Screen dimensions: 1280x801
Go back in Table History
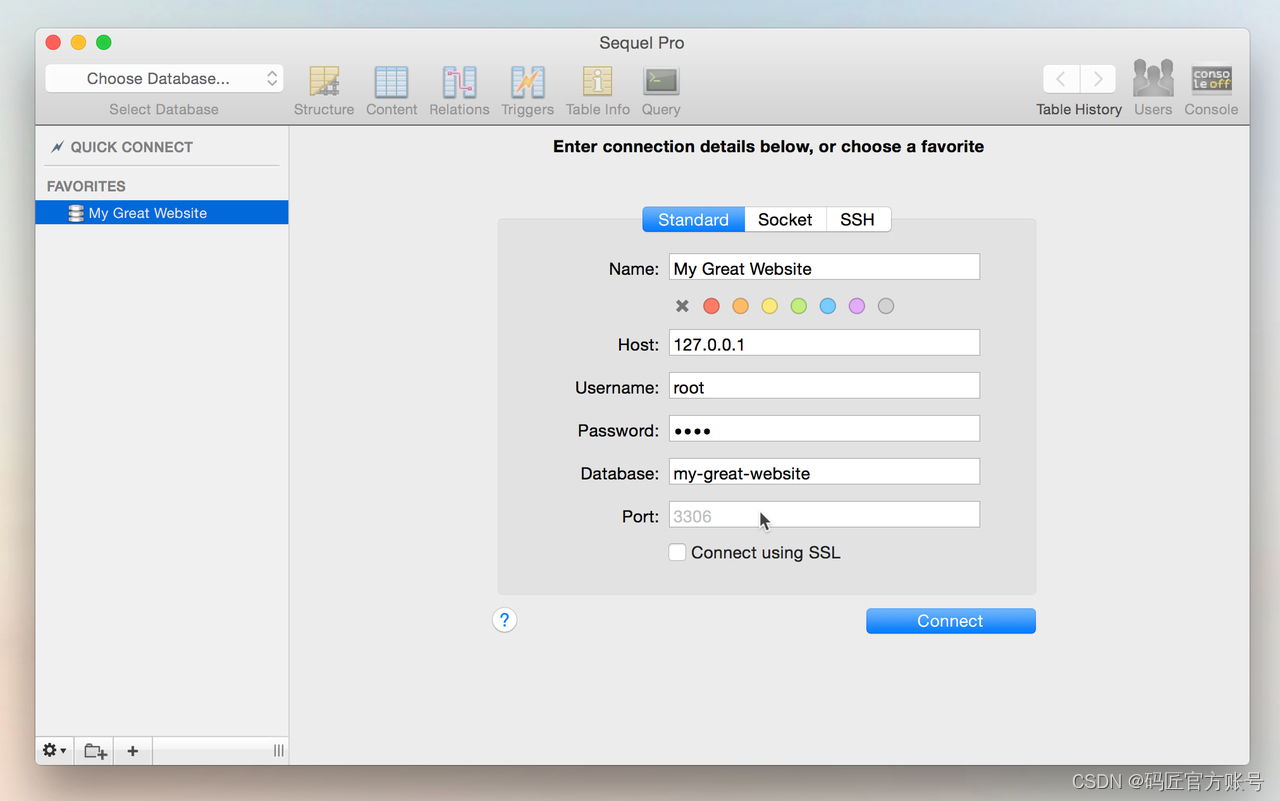click(1061, 79)
